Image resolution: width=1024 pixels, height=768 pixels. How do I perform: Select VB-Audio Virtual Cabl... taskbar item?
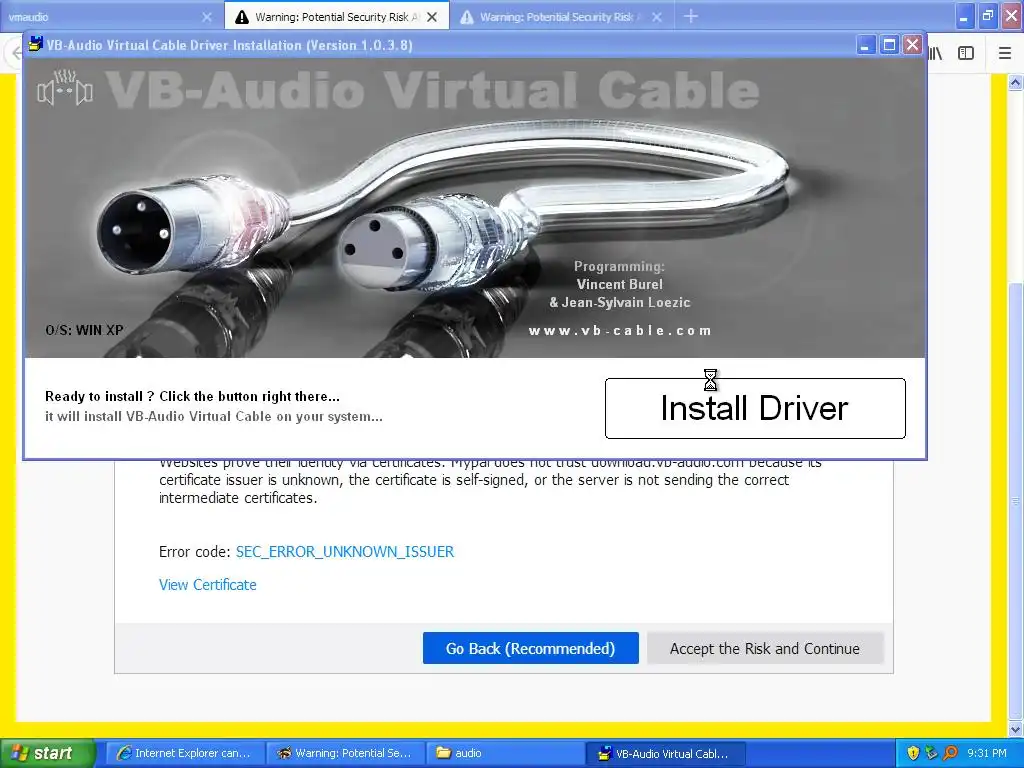point(665,753)
